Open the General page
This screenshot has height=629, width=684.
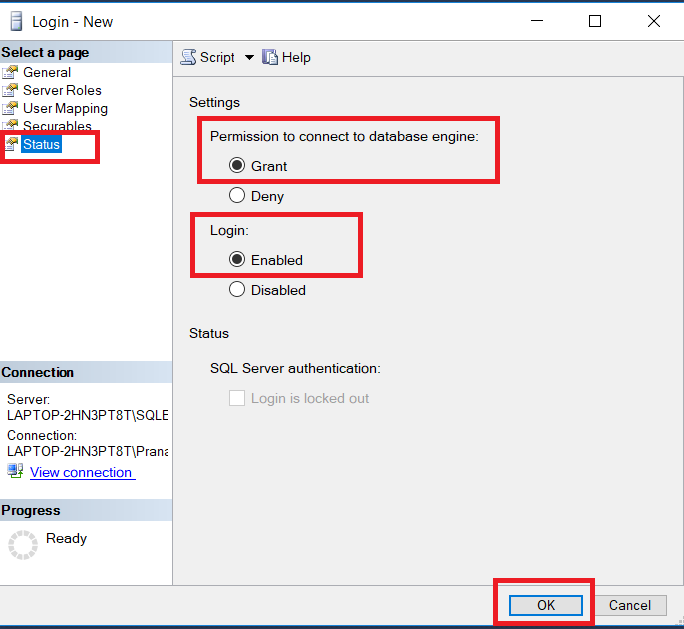coord(47,72)
